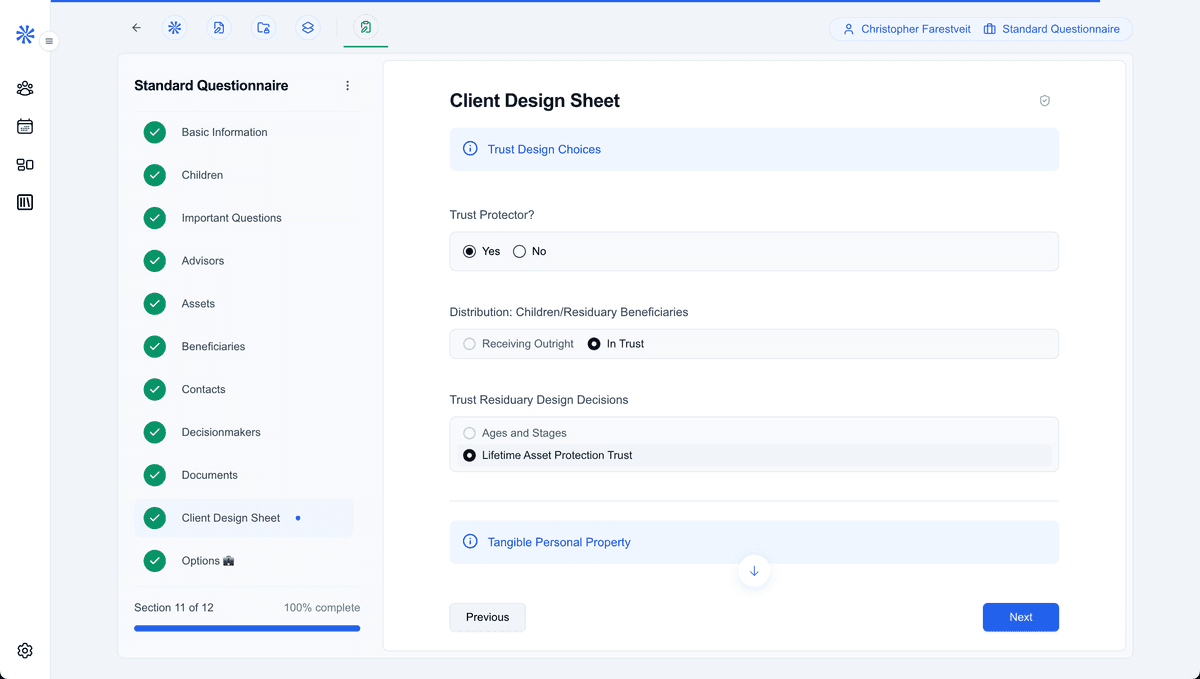The width and height of the screenshot is (1200, 679).
Task: Click the section completion progress bar
Action: point(247,628)
